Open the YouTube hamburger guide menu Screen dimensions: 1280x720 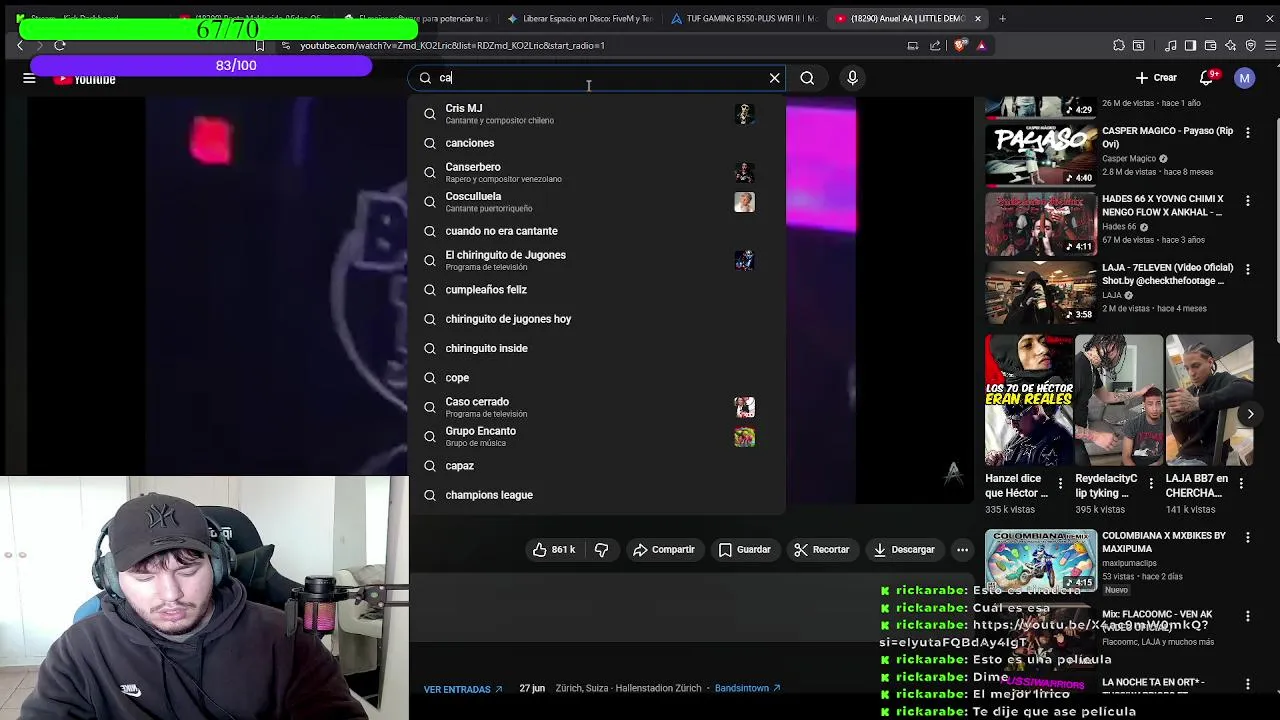(x=29, y=78)
